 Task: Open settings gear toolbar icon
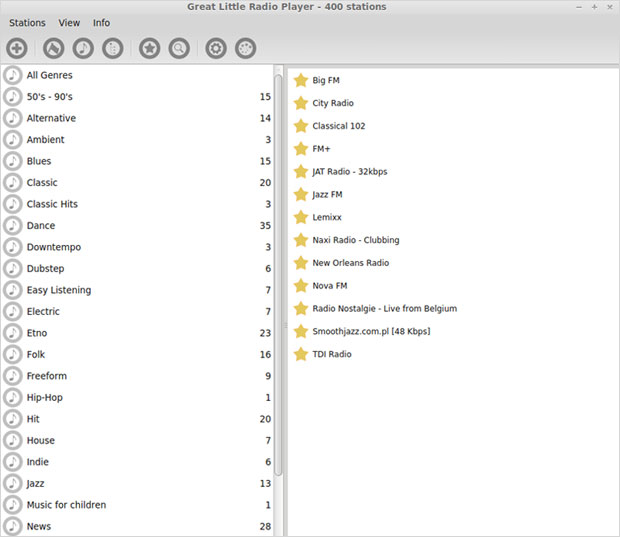click(216, 49)
